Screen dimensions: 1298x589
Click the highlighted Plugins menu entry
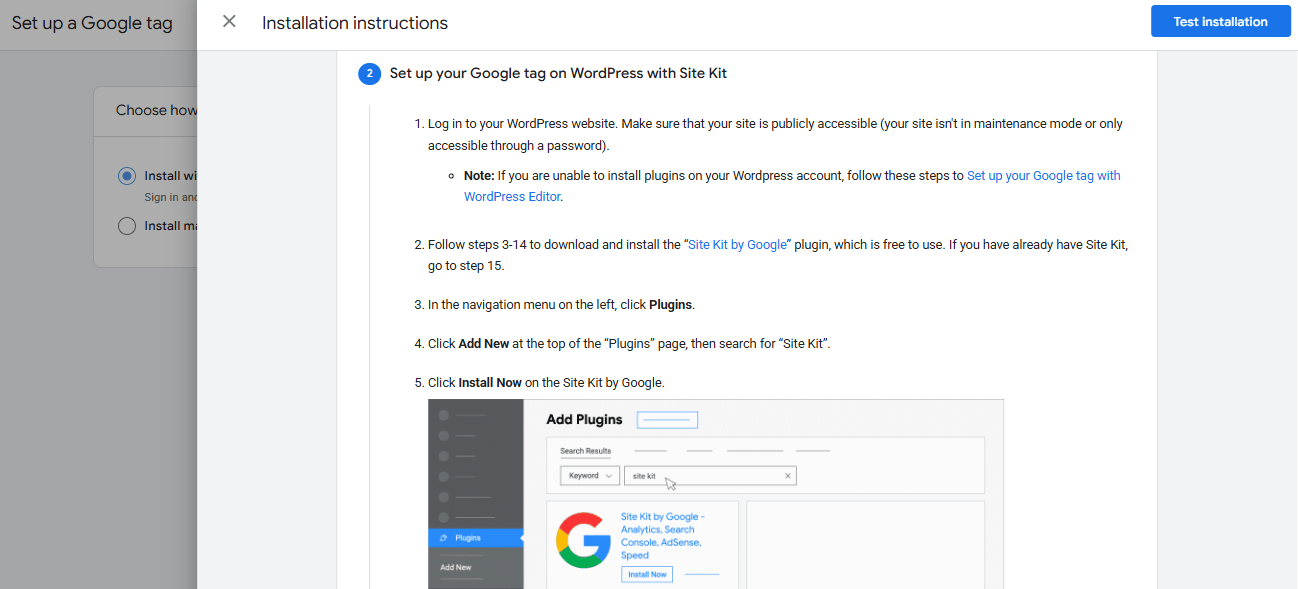pos(470,537)
